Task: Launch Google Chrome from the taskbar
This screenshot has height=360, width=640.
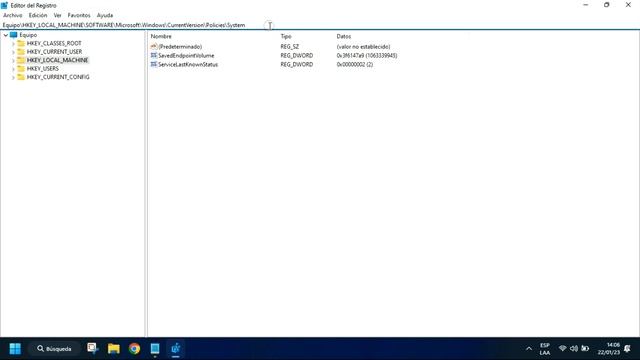Action: pyautogui.click(x=134, y=349)
